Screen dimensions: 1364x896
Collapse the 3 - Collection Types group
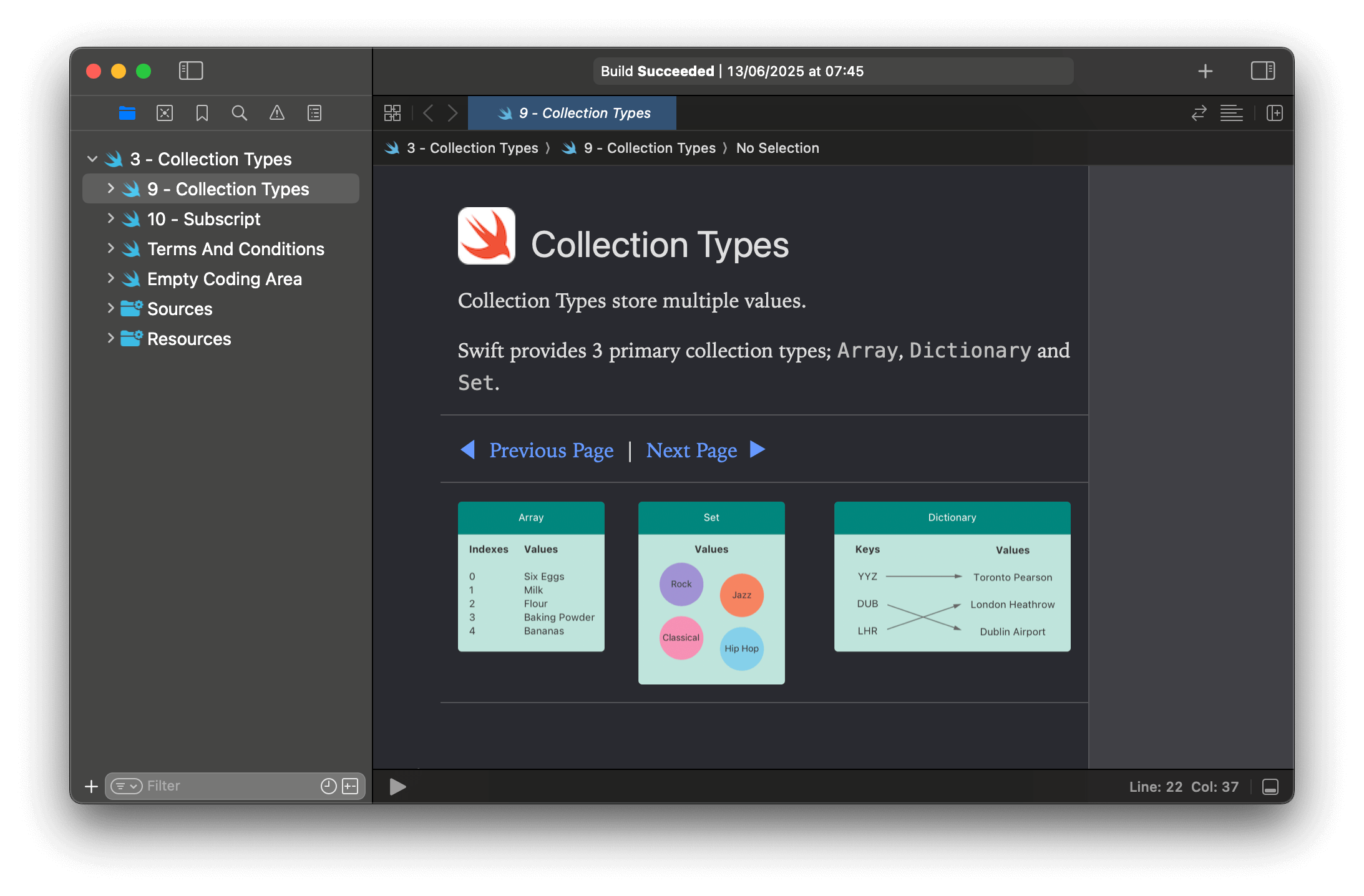(92, 158)
